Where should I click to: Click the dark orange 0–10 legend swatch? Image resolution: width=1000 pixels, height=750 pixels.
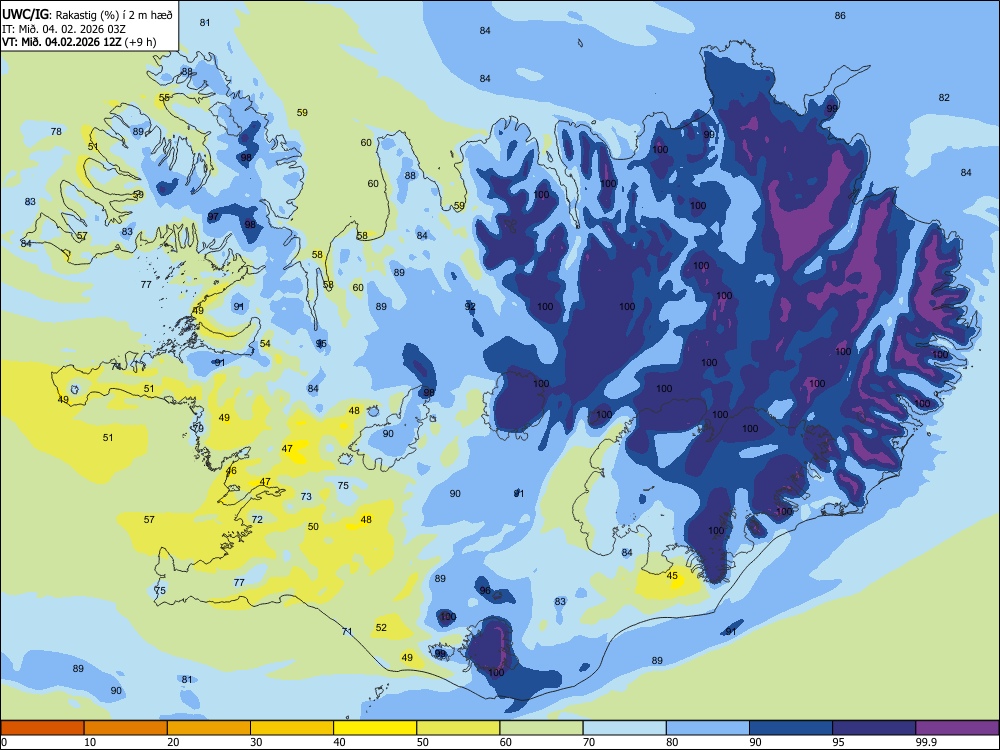(x=42, y=728)
